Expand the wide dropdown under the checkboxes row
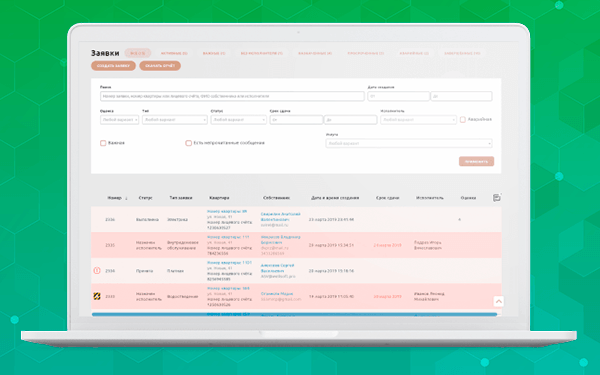Viewport: 600px width, 375px height. click(409, 143)
